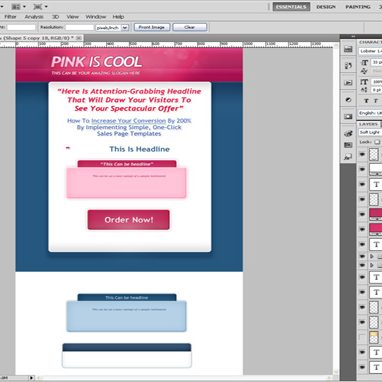The image size is (382, 382).
Task: Click the Resolution input field
Action: [x=79, y=27]
